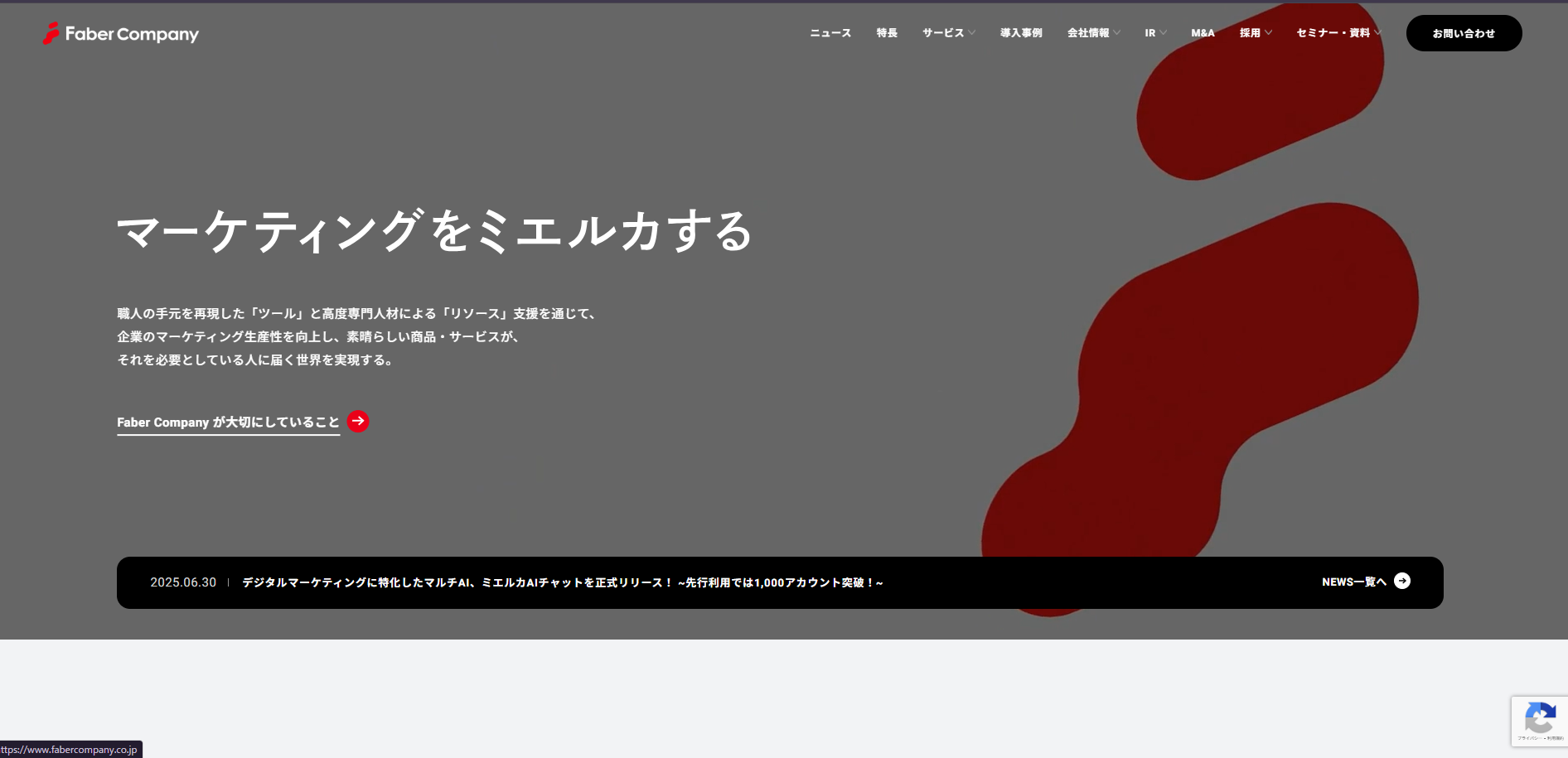1568x758 pixels.
Task: Click the NEWS一覧へ link text
Action: (x=1353, y=582)
